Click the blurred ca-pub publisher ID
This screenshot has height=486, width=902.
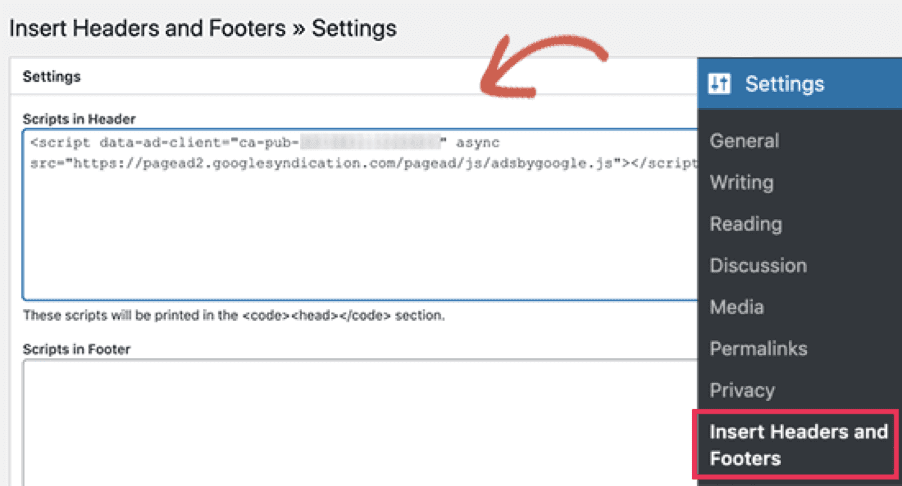coord(370,142)
